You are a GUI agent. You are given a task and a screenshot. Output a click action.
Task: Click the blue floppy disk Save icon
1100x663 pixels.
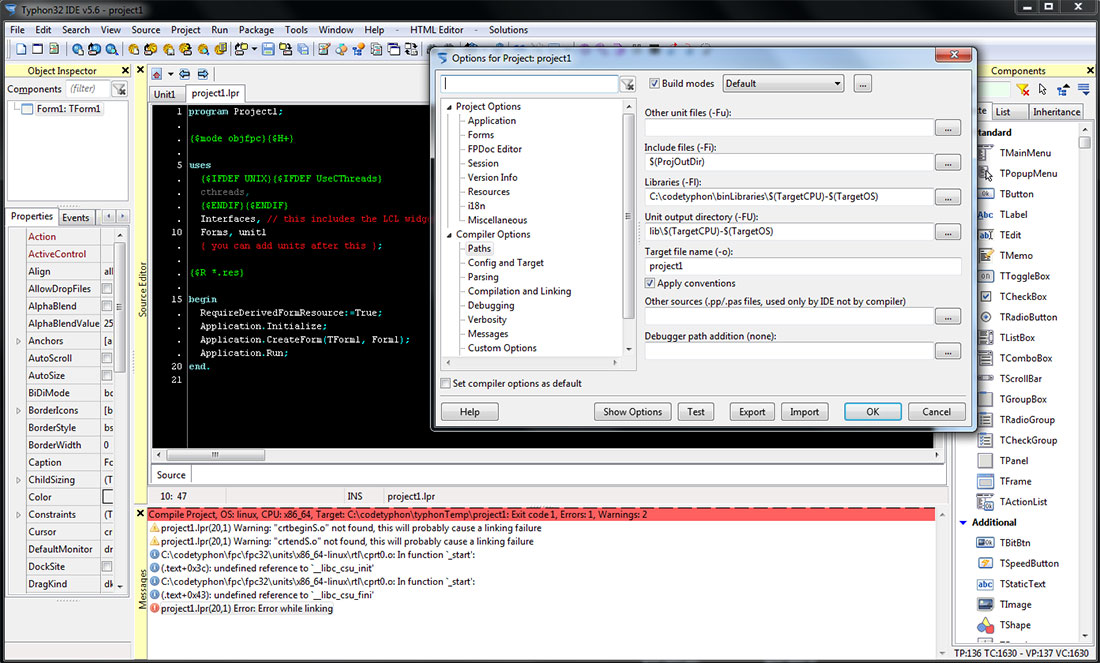click(x=268, y=49)
